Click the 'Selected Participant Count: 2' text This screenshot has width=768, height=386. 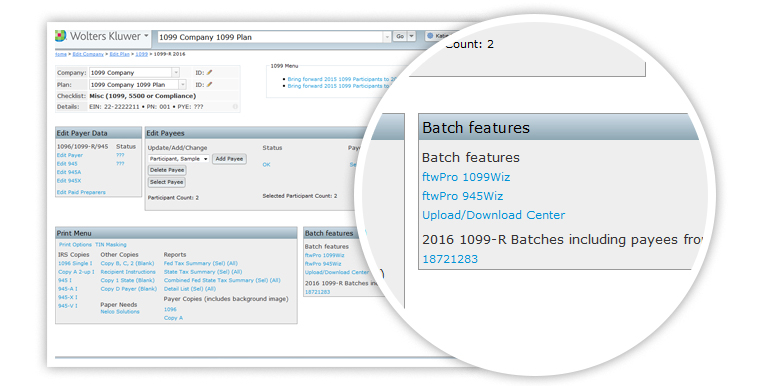[300, 196]
